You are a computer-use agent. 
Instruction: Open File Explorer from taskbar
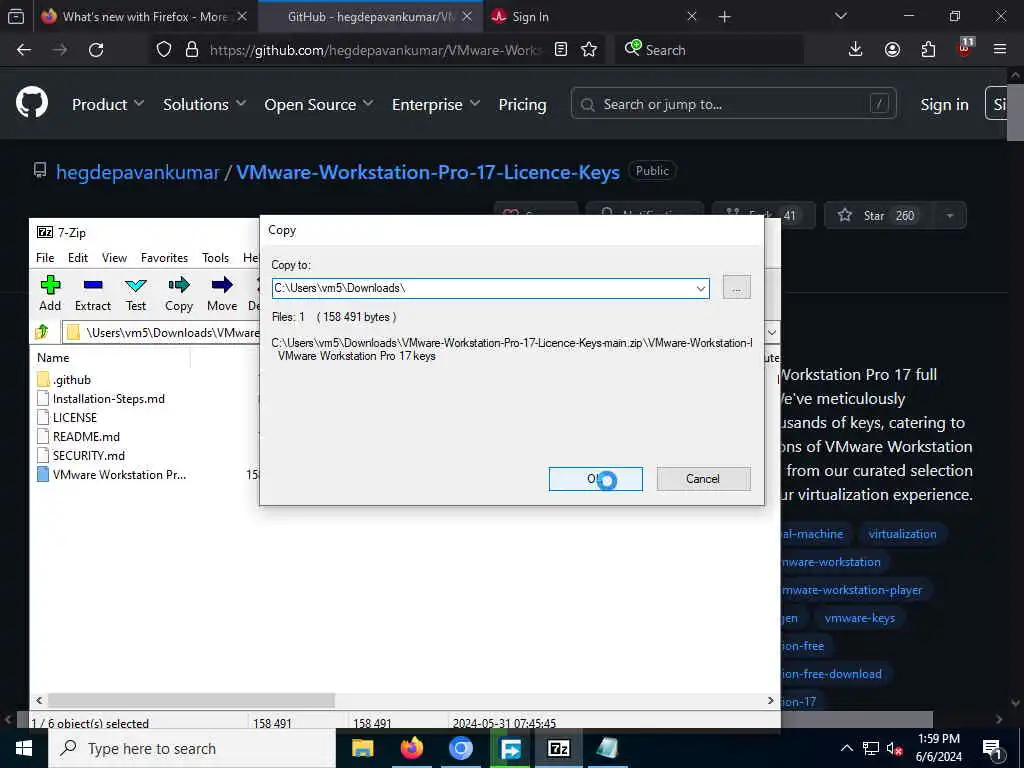[x=362, y=748]
